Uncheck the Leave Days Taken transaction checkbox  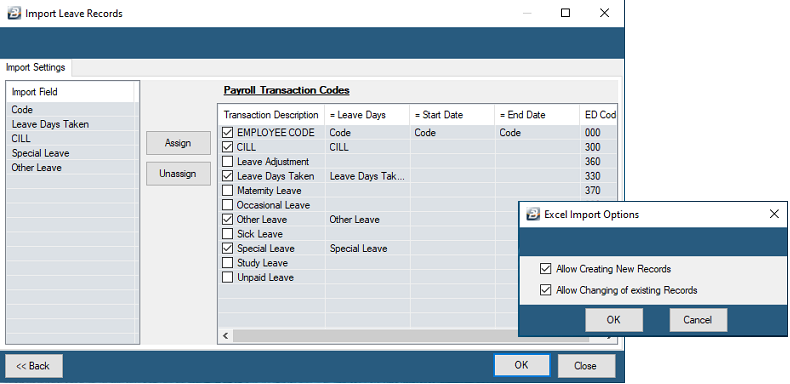click(x=228, y=176)
